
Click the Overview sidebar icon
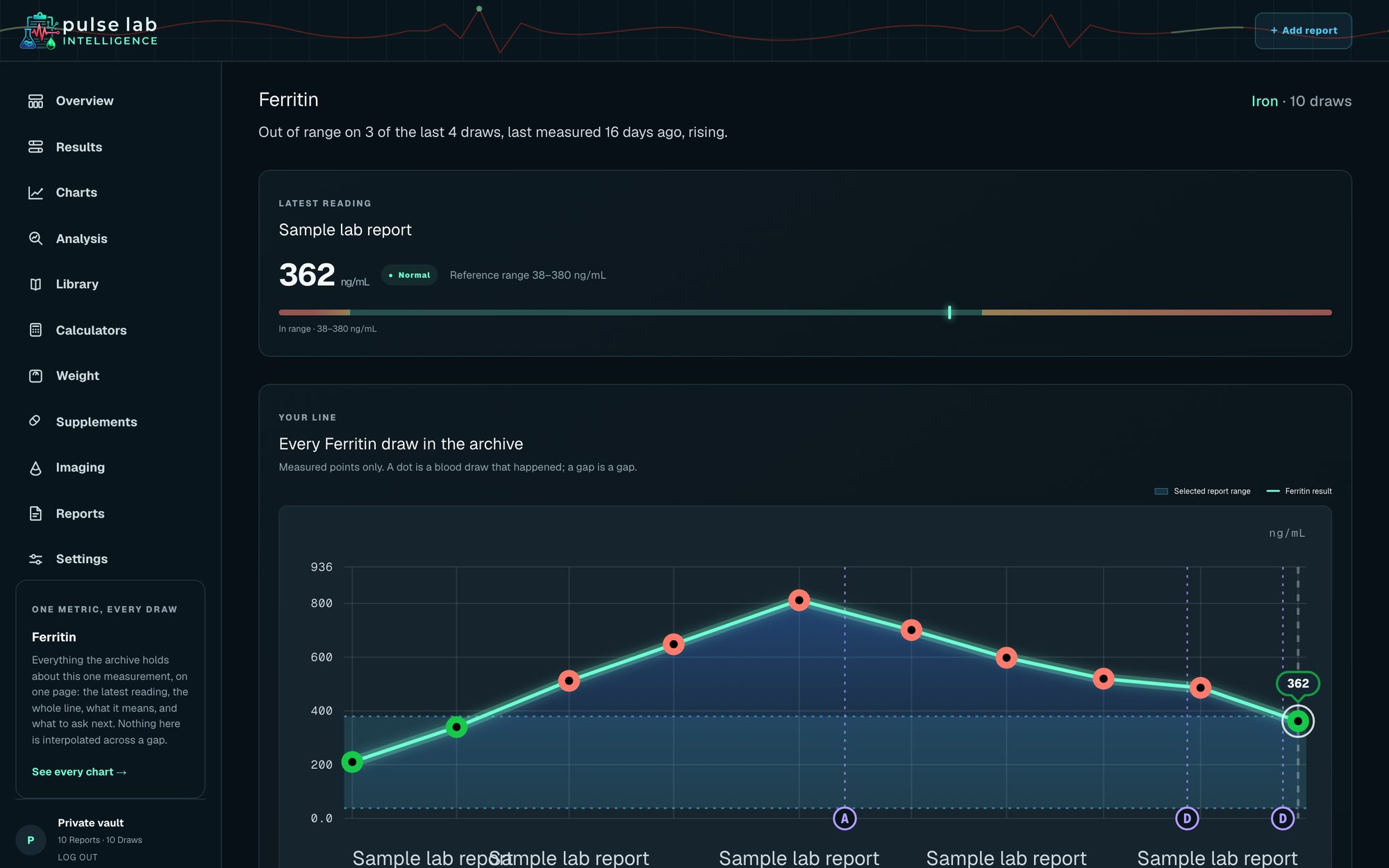pos(35,101)
